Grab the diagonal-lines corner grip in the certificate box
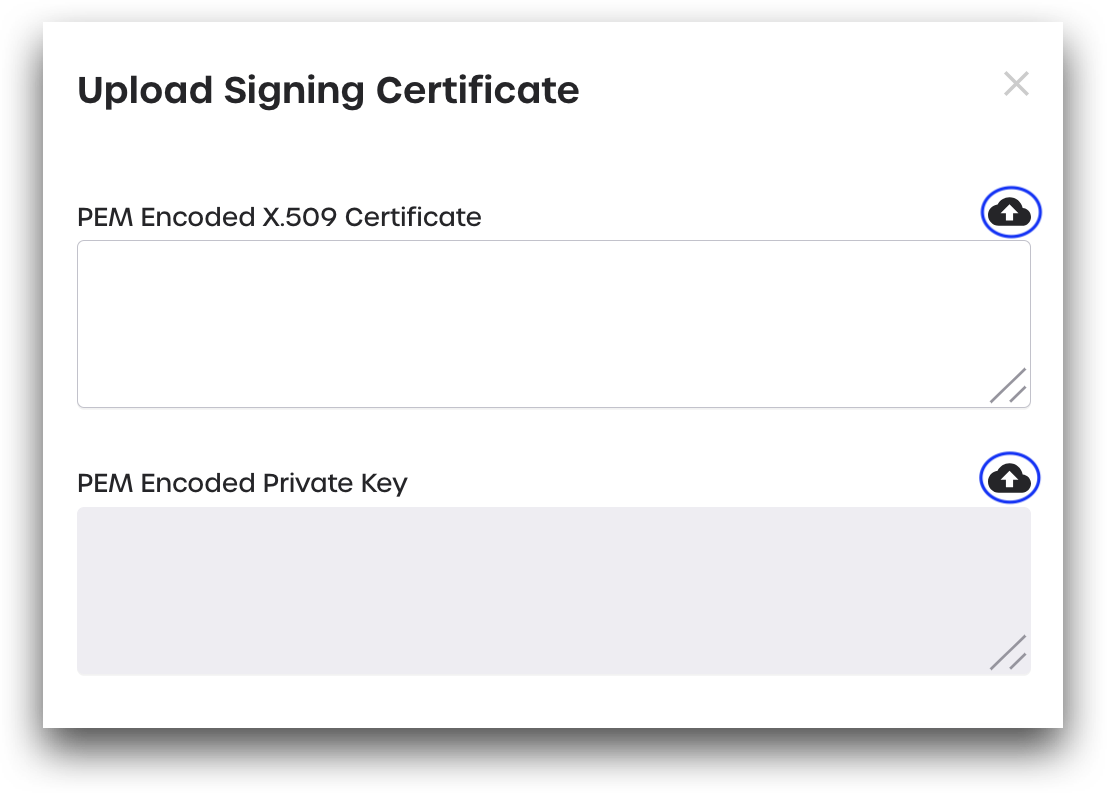 click(x=1009, y=386)
